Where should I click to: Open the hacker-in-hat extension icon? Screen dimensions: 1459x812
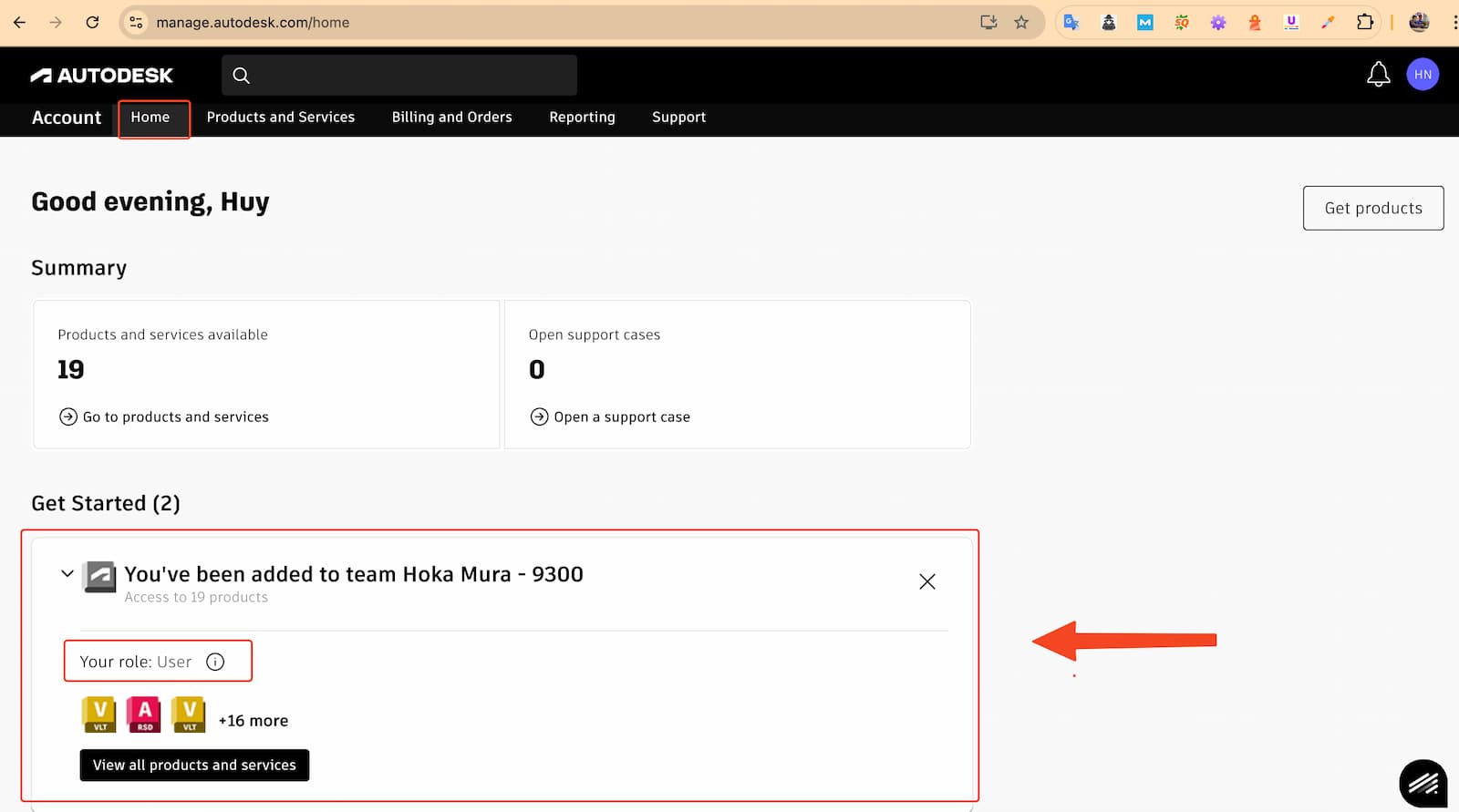[x=1109, y=22]
